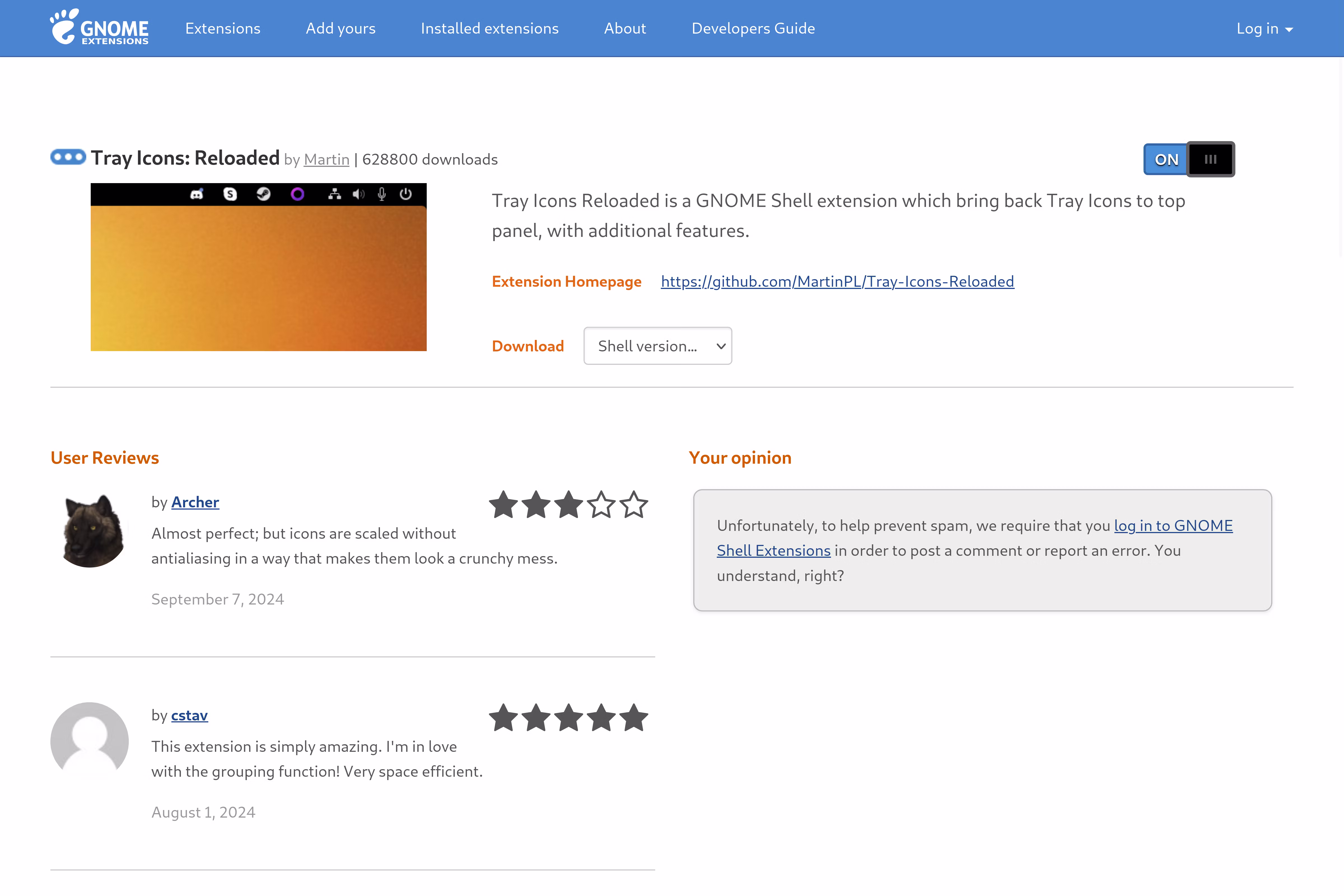Image resolution: width=1344 pixels, height=896 pixels.
Task: Click the Tray Icons Reloaded extension icon
Action: click(68, 157)
